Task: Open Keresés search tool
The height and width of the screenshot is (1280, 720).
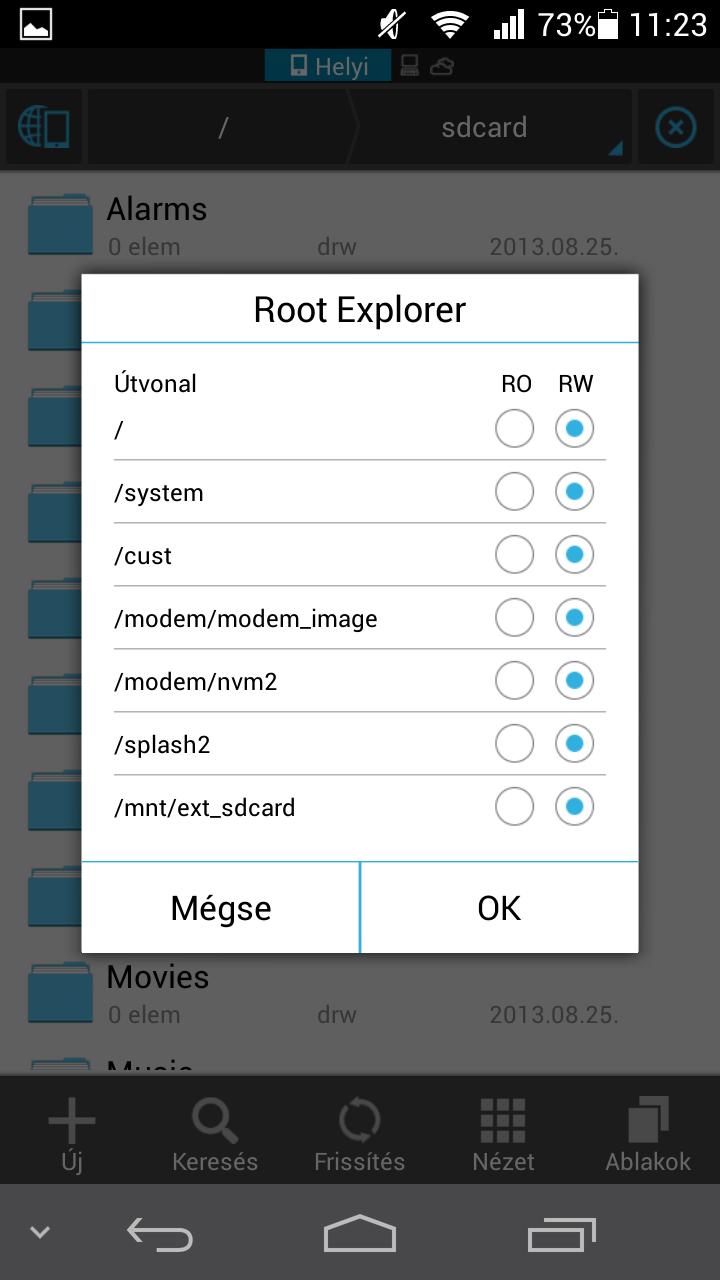Action: pos(215,1136)
